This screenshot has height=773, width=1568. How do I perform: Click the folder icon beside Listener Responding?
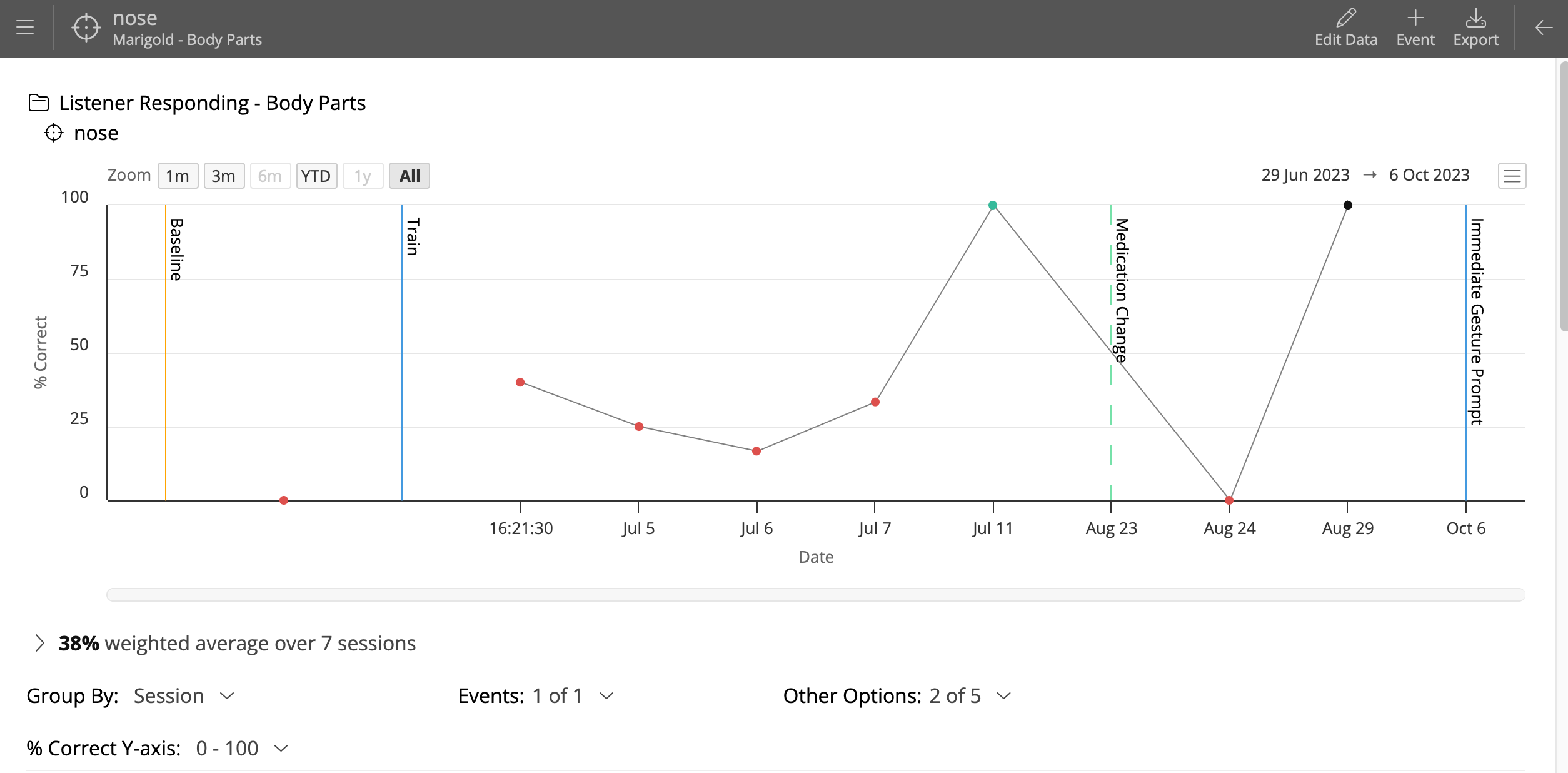click(39, 103)
